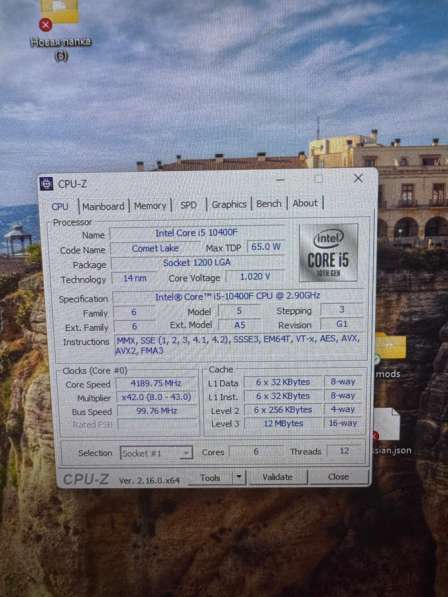Click the Core Speed value '4189.75 MHz'
The image size is (448, 597).
(x=156, y=383)
